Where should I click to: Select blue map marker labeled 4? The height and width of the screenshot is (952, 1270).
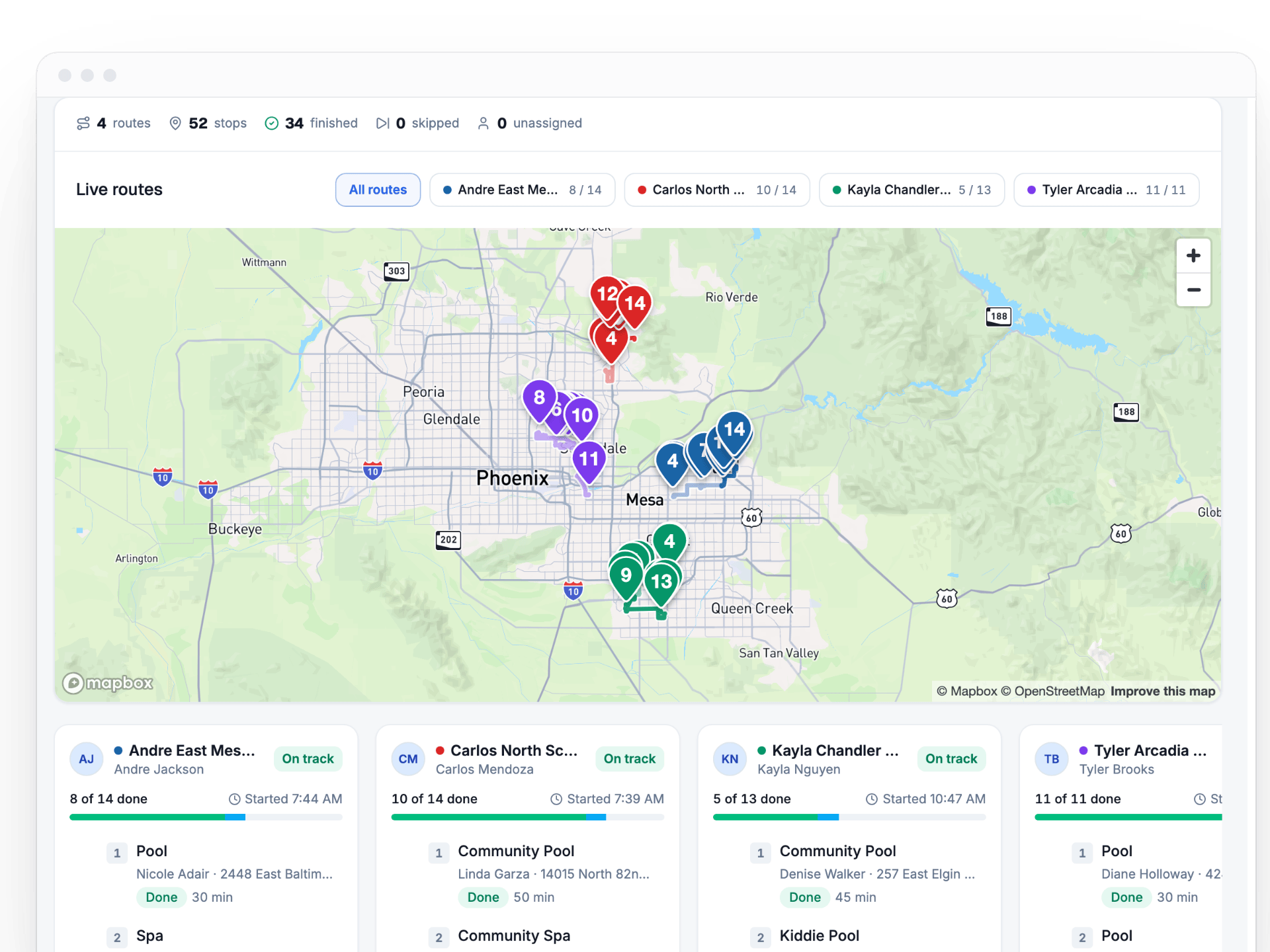coord(673,462)
